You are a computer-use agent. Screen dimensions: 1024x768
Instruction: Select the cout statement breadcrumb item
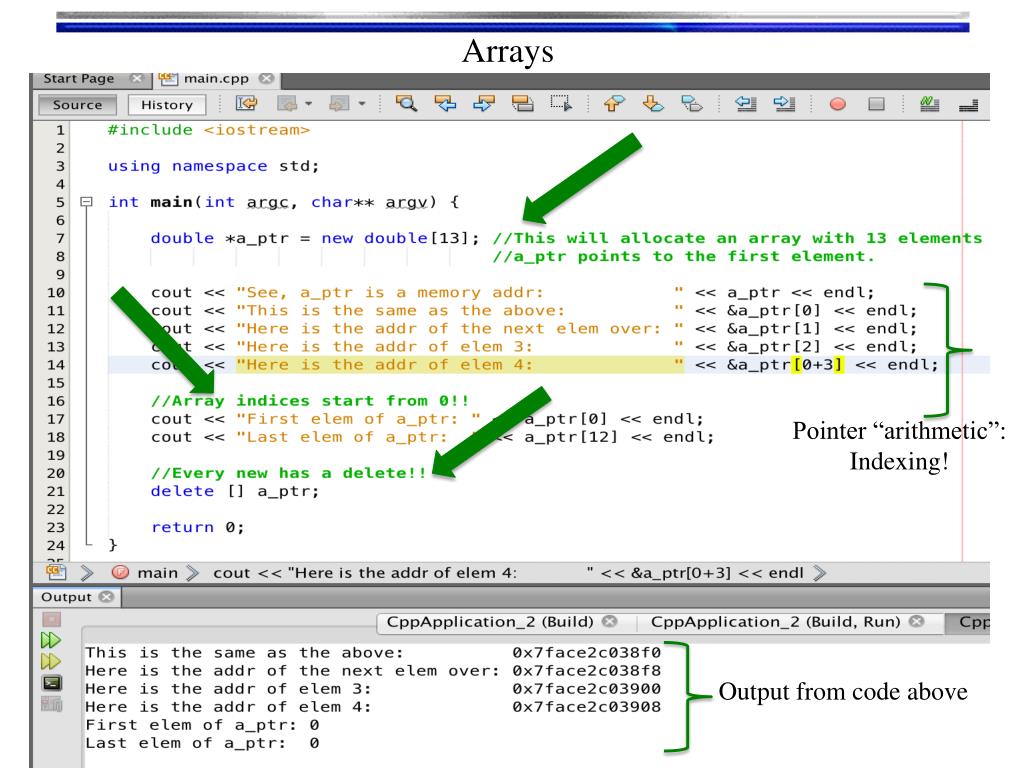click(x=508, y=573)
